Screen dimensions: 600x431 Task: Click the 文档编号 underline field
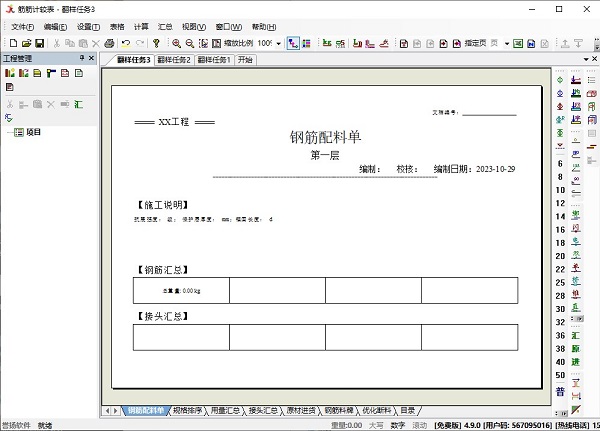tap(489, 113)
